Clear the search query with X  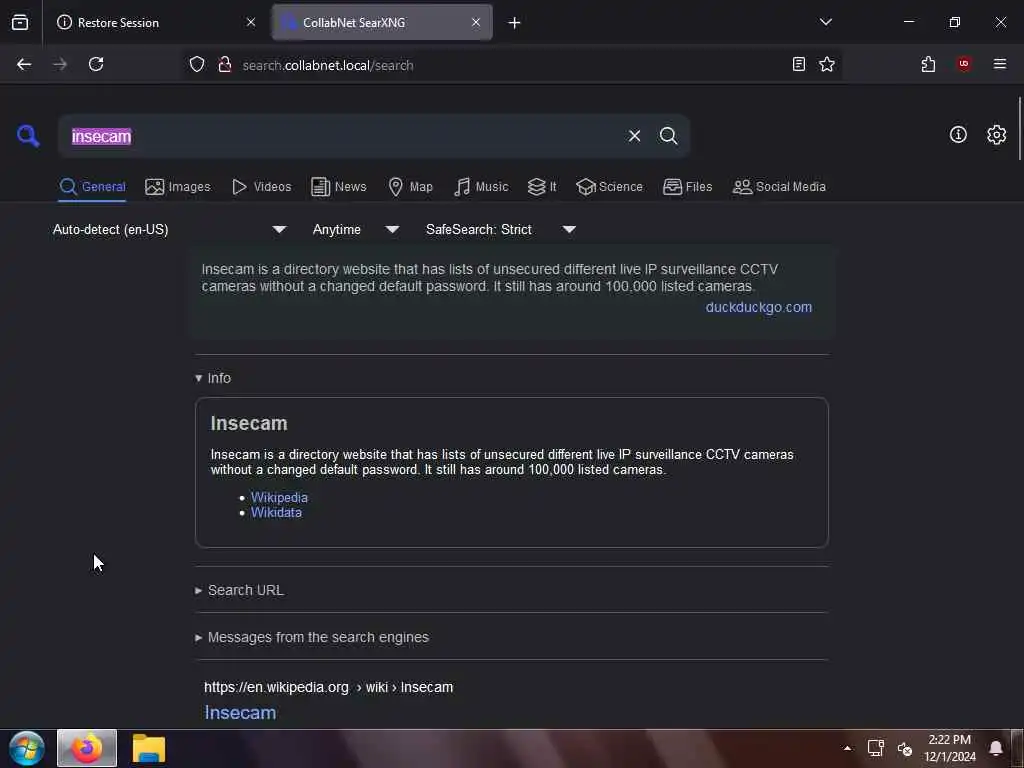pos(634,136)
